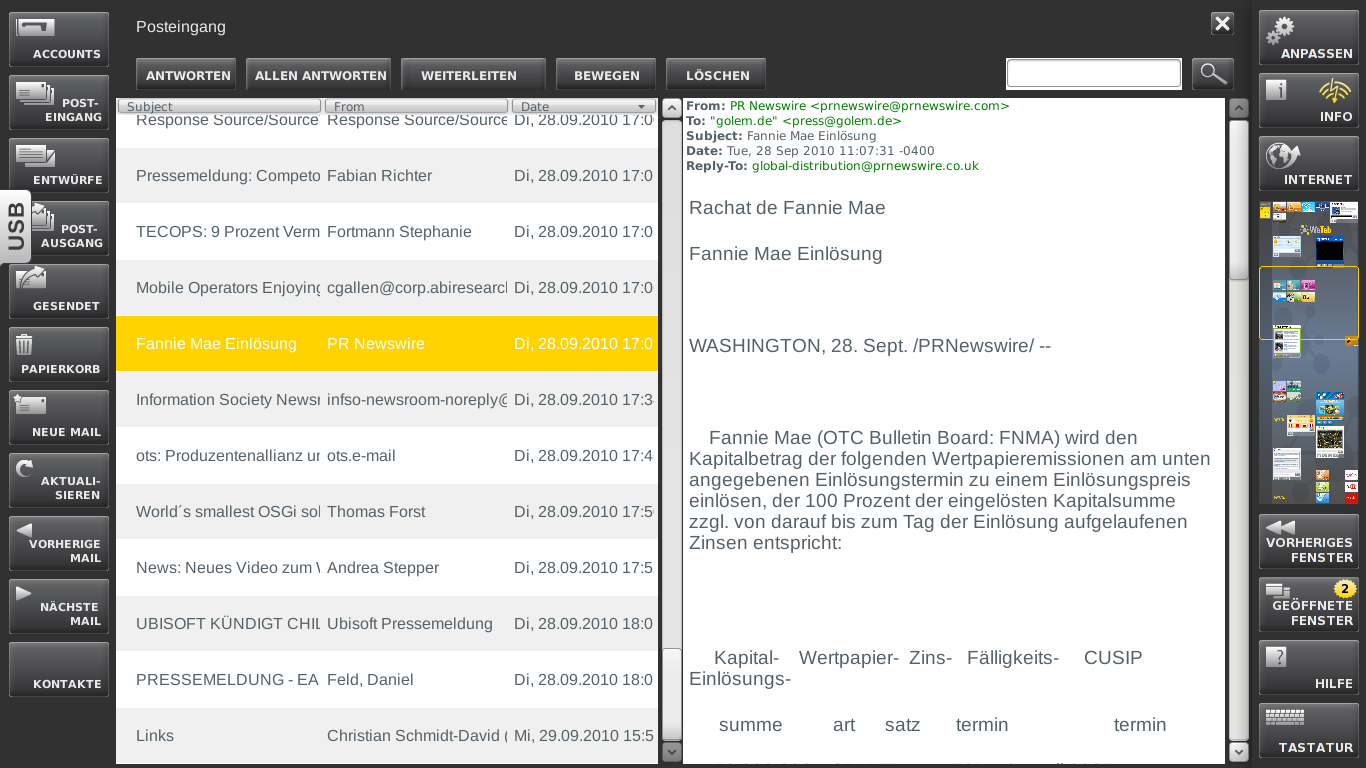Open the Anpassen settings gear
1366x768 pixels.
tap(1308, 39)
